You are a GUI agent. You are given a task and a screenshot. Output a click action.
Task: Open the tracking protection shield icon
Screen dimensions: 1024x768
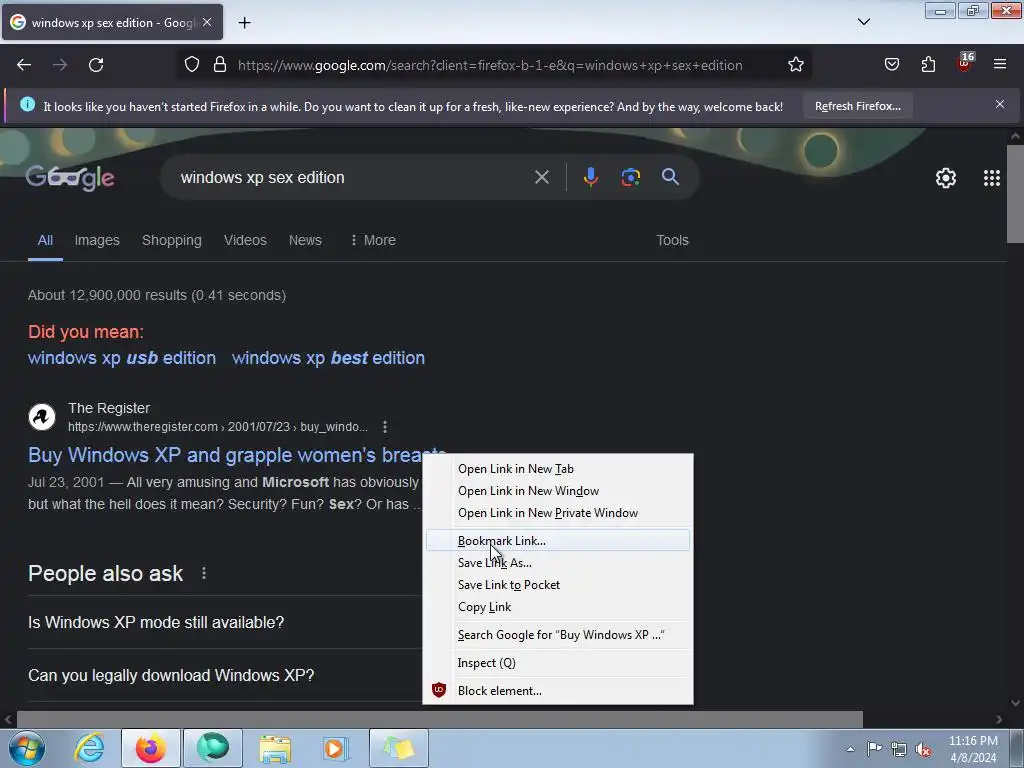(191, 65)
